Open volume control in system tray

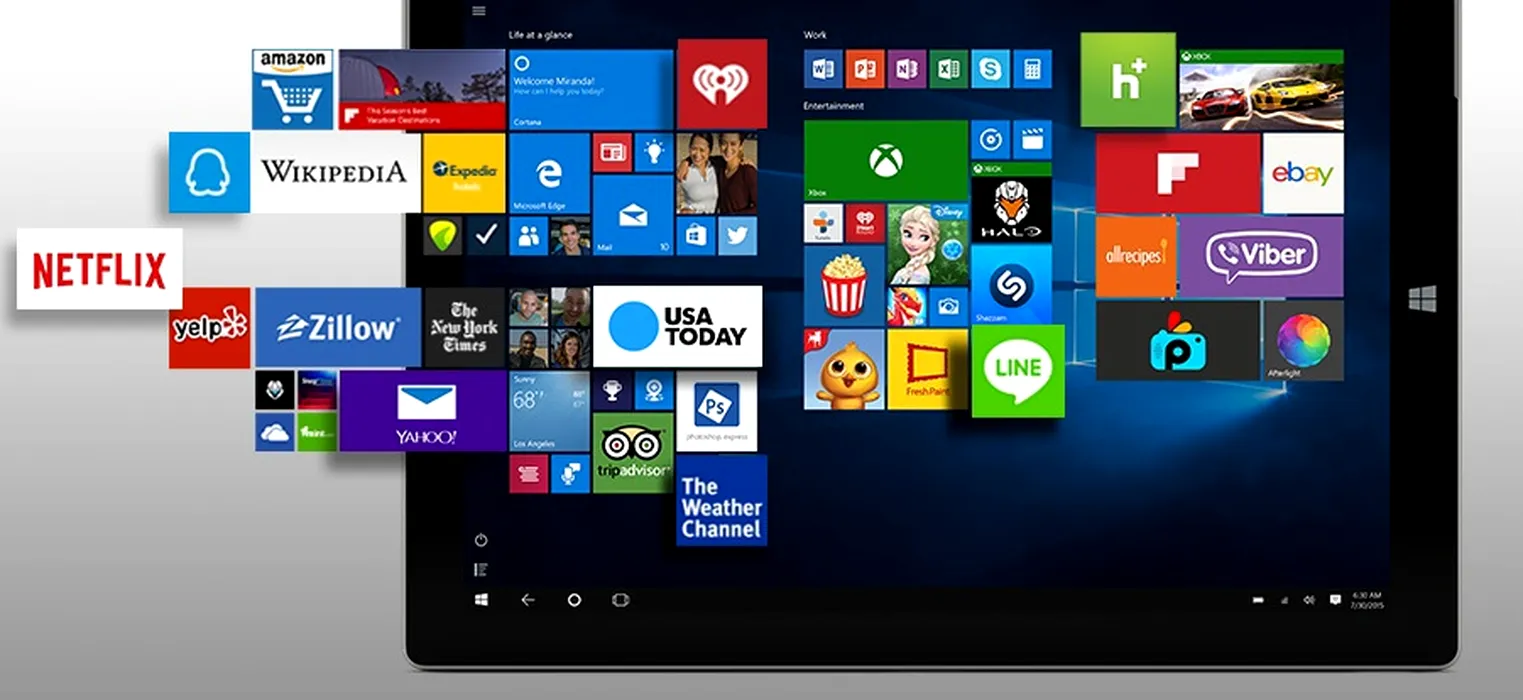click(x=1309, y=600)
